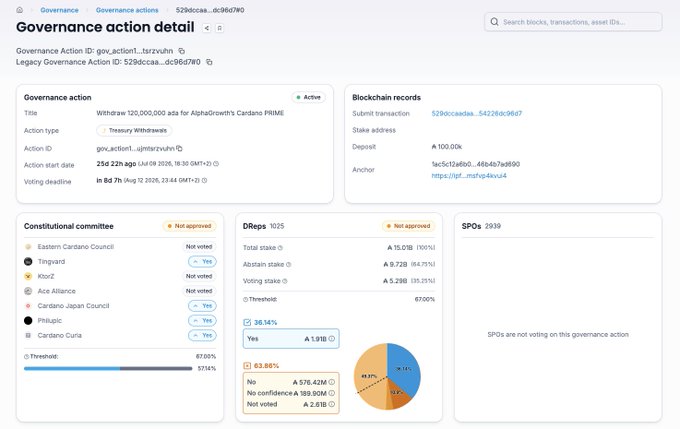The image size is (680, 429).
Task: Show info for DReps Total stake
Action: [x=280, y=248]
